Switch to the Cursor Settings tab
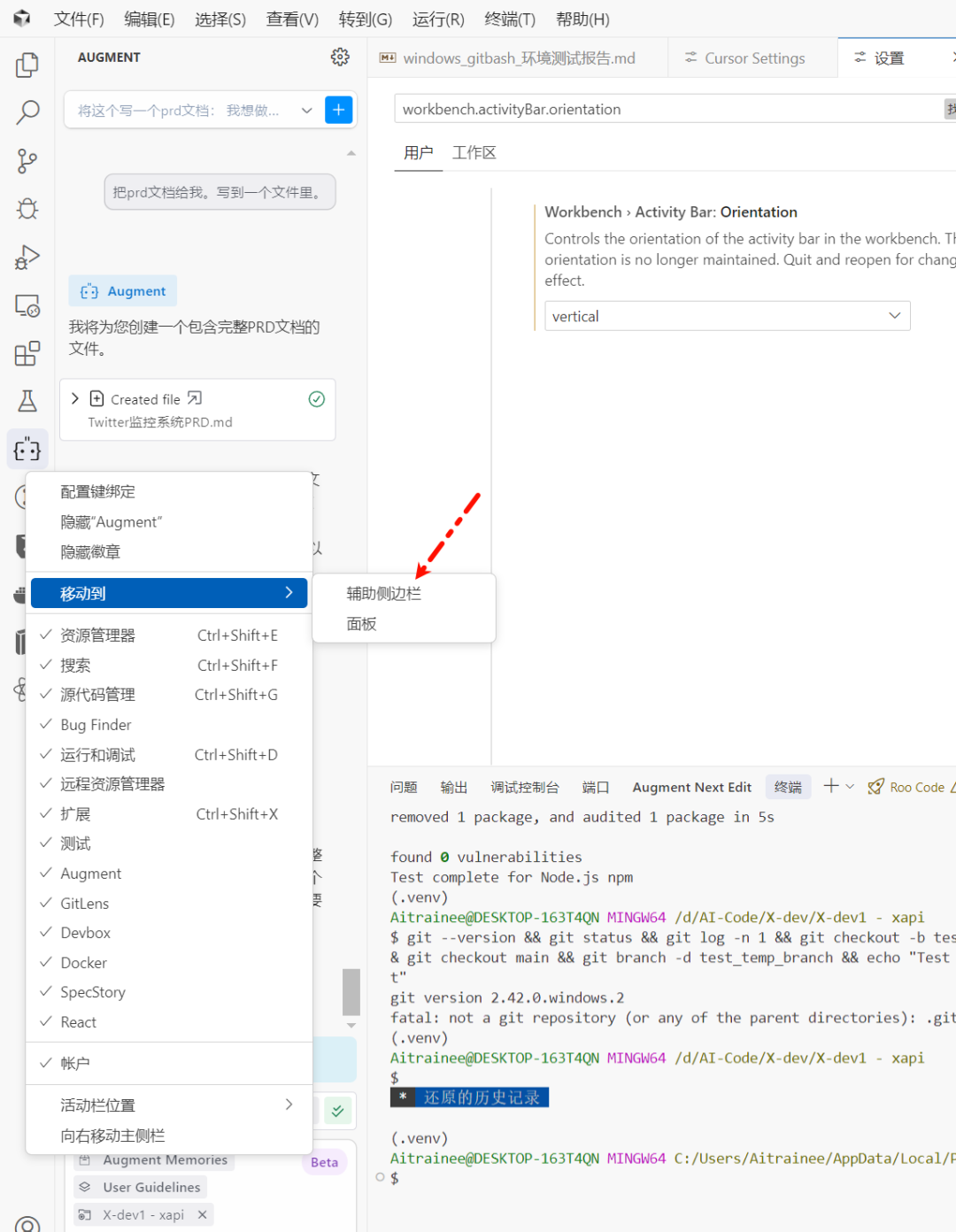The height and width of the screenshot is (1232, 956). (x=753, y=58)
